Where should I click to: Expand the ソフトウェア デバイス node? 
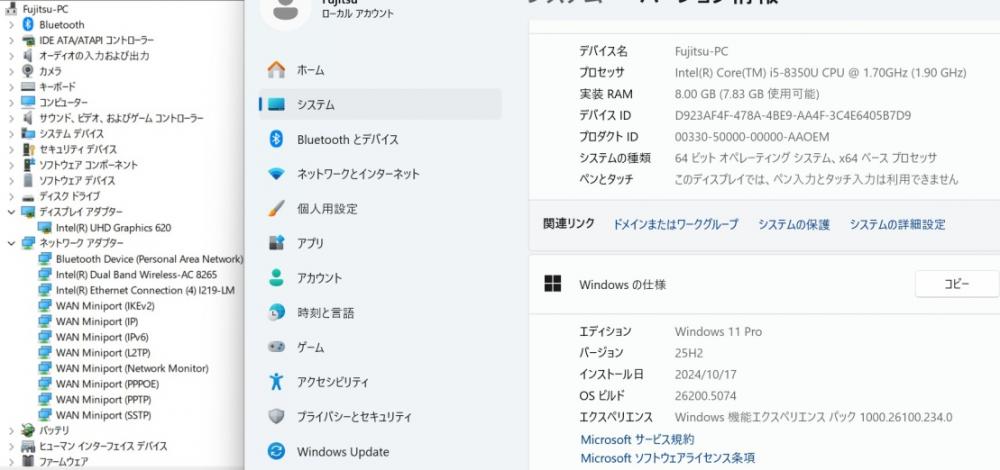point(11,181)
